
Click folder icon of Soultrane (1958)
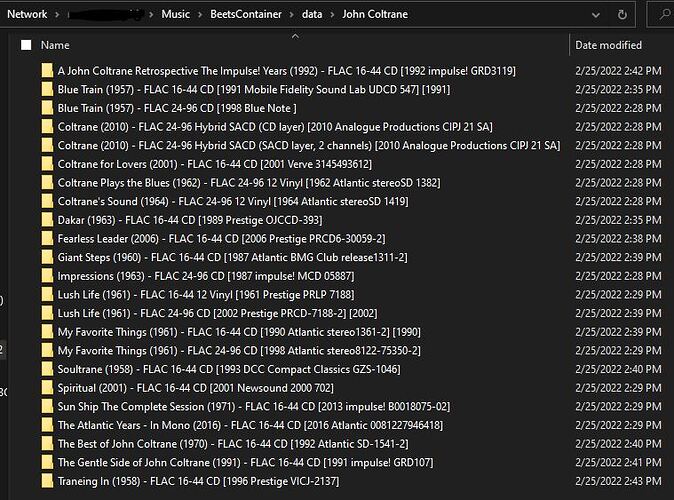47,369
